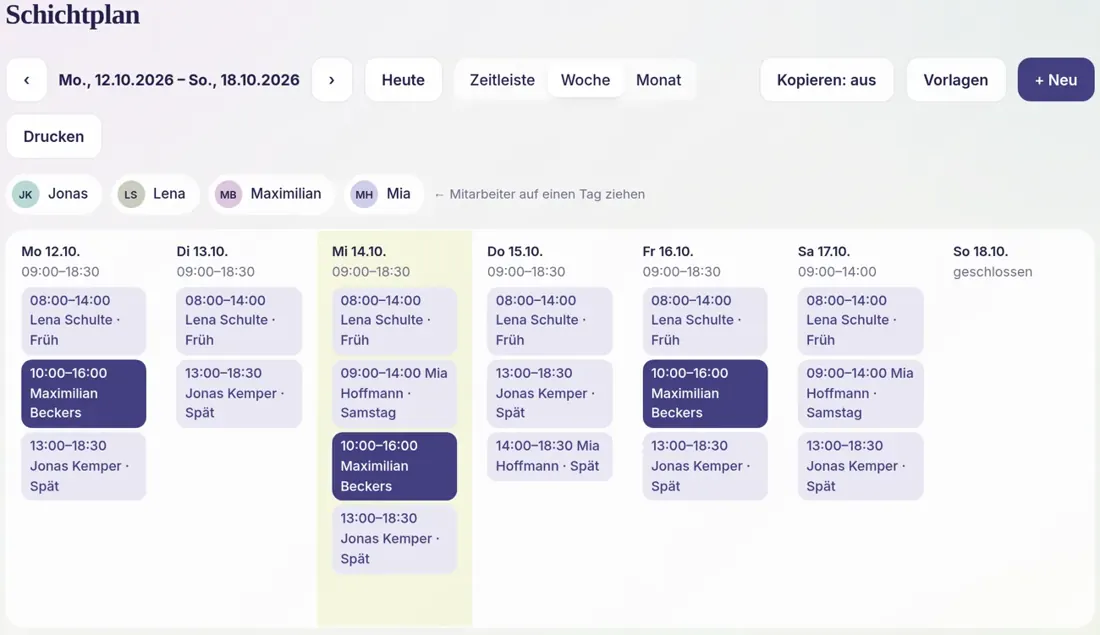Open Wednesday Maximilian Beckers 10:00–16:00 shift
1100x635 pixels.
[x=394, y=466]
